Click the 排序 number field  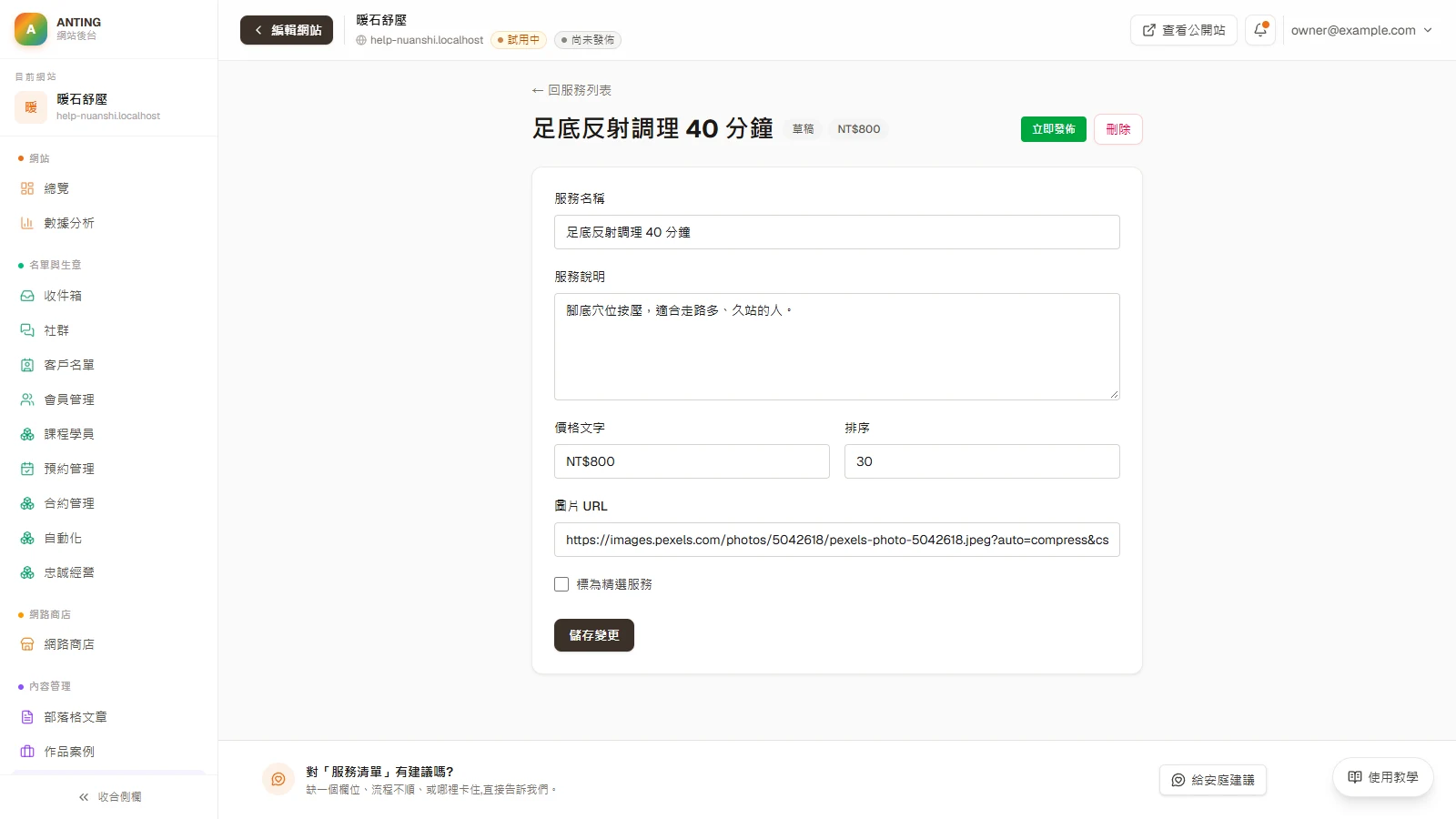coord(982,461)
